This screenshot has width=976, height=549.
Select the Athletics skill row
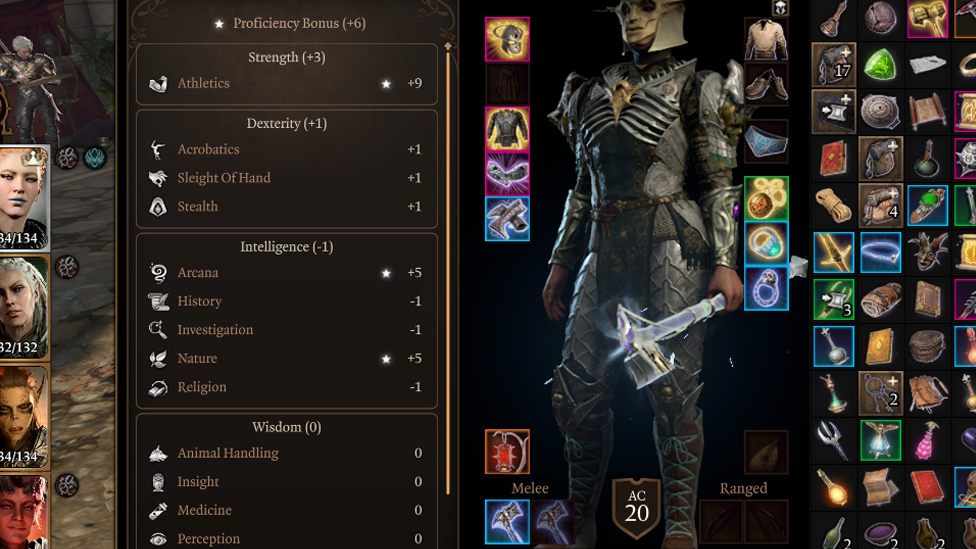pos(286,83)
